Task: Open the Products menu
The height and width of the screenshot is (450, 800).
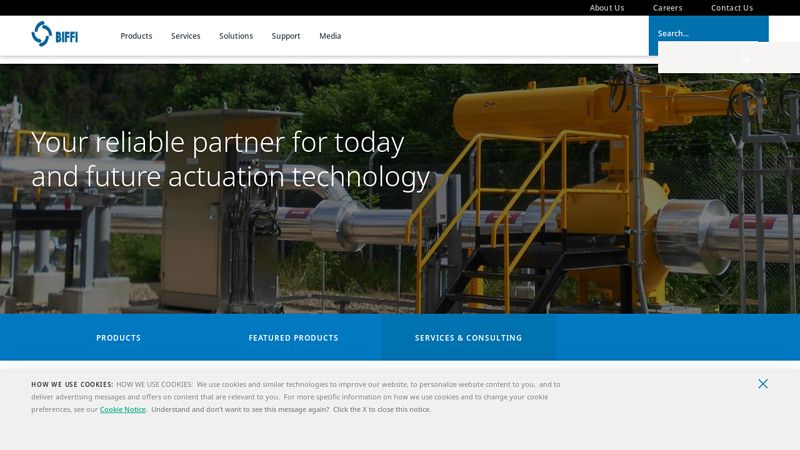Action: (x=136, y=36)
